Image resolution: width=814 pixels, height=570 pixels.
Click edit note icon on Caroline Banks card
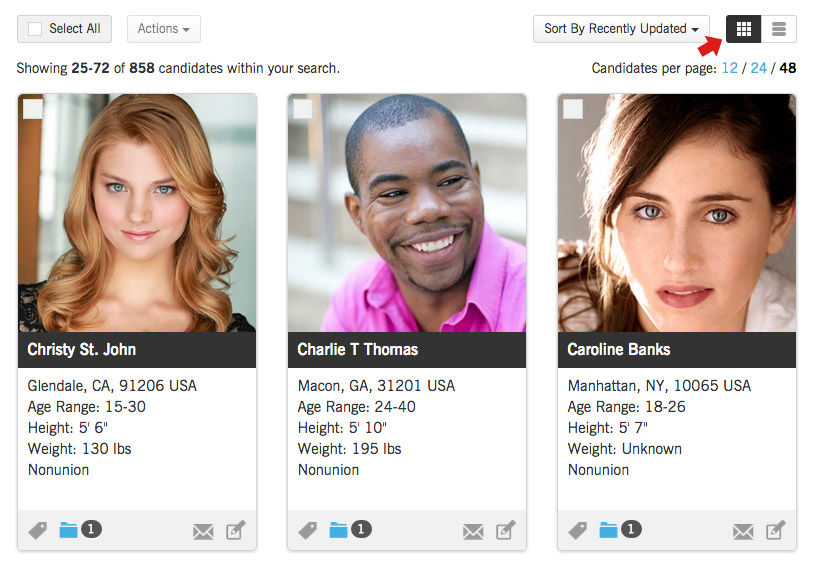coord(775,531)
